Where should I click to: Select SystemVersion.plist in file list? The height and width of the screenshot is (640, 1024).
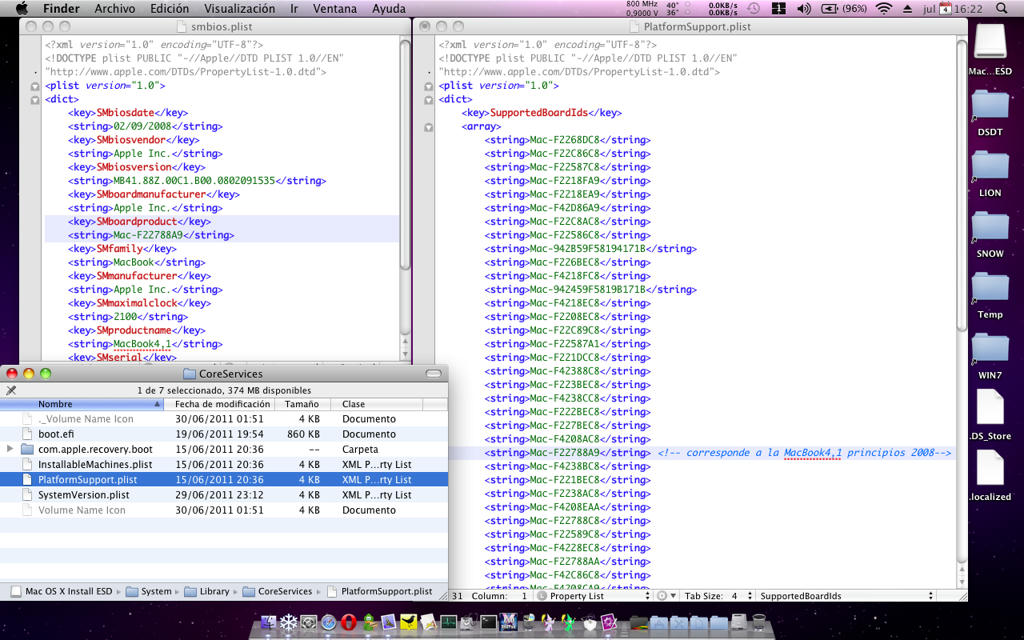click(224, 495)
